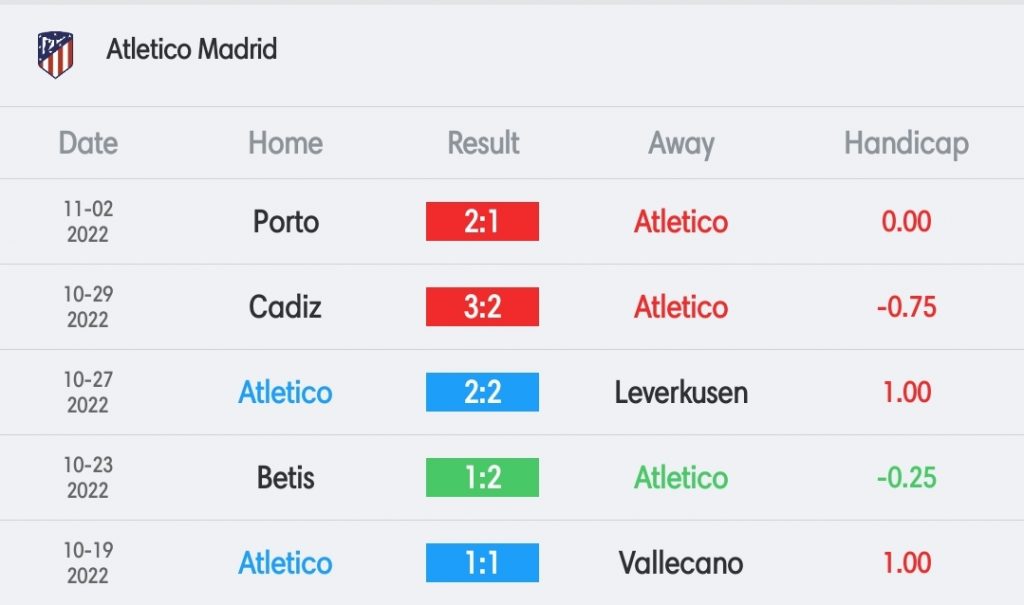
Task: Open the Atletico Madrid team title
Action: 192,49
